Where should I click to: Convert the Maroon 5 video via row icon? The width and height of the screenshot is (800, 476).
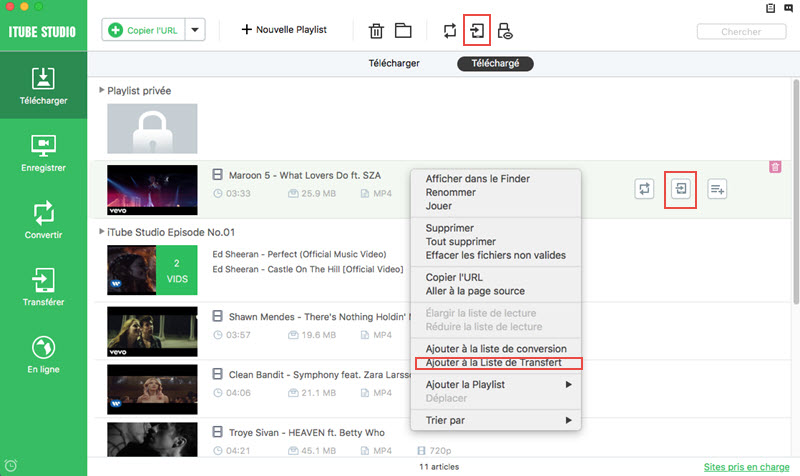click(x=644, y=189)
